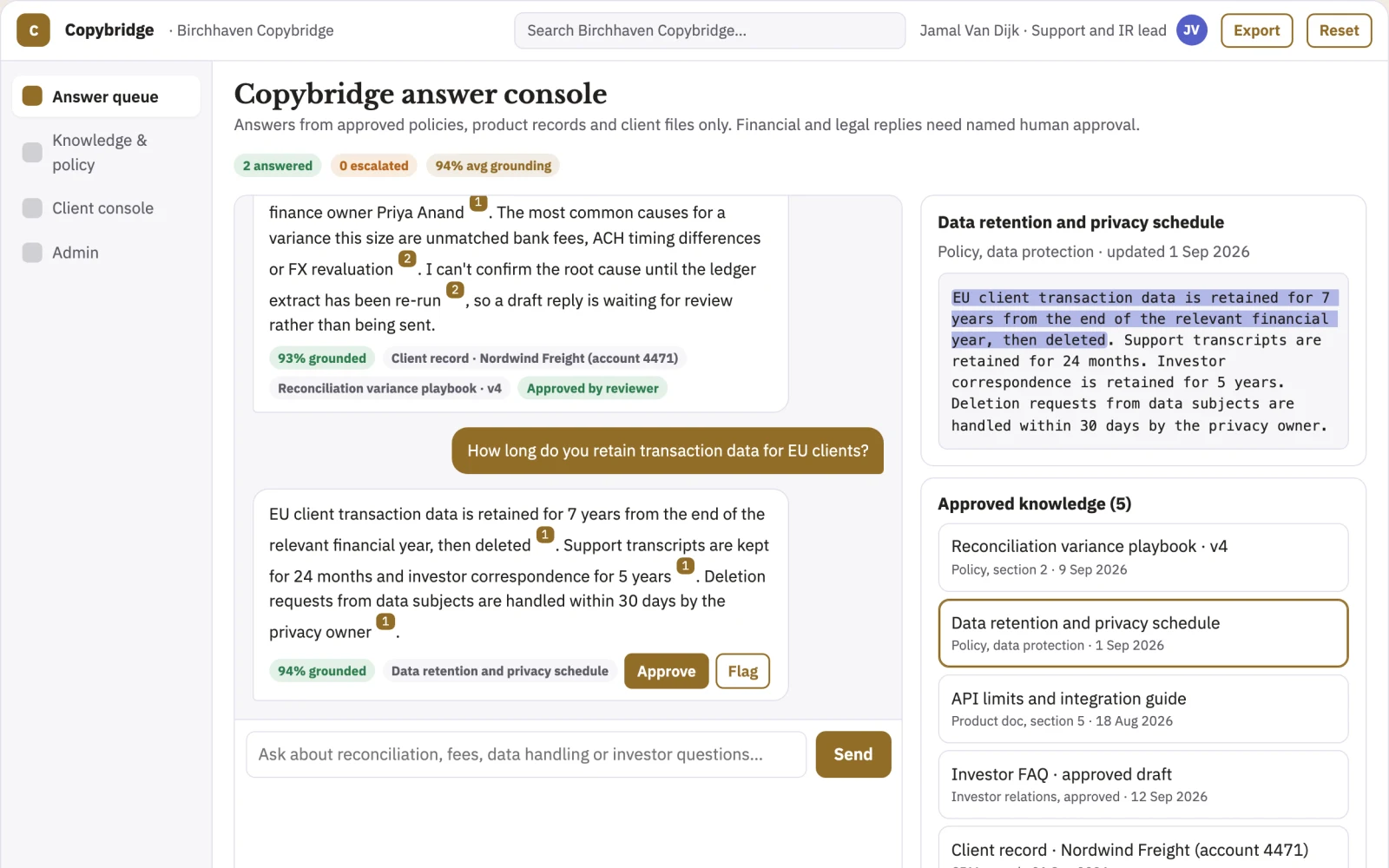Click the 'Approved knowledge (5)' heading
The image size is (1389, 868).
[x=1034, y=504]
